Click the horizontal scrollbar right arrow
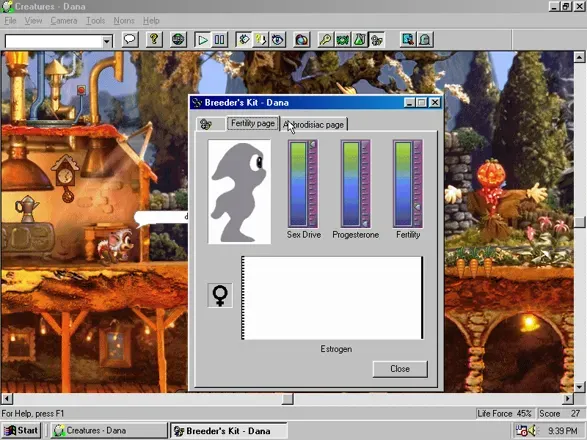This screenshot has height=440, width=587. (568, 398)
